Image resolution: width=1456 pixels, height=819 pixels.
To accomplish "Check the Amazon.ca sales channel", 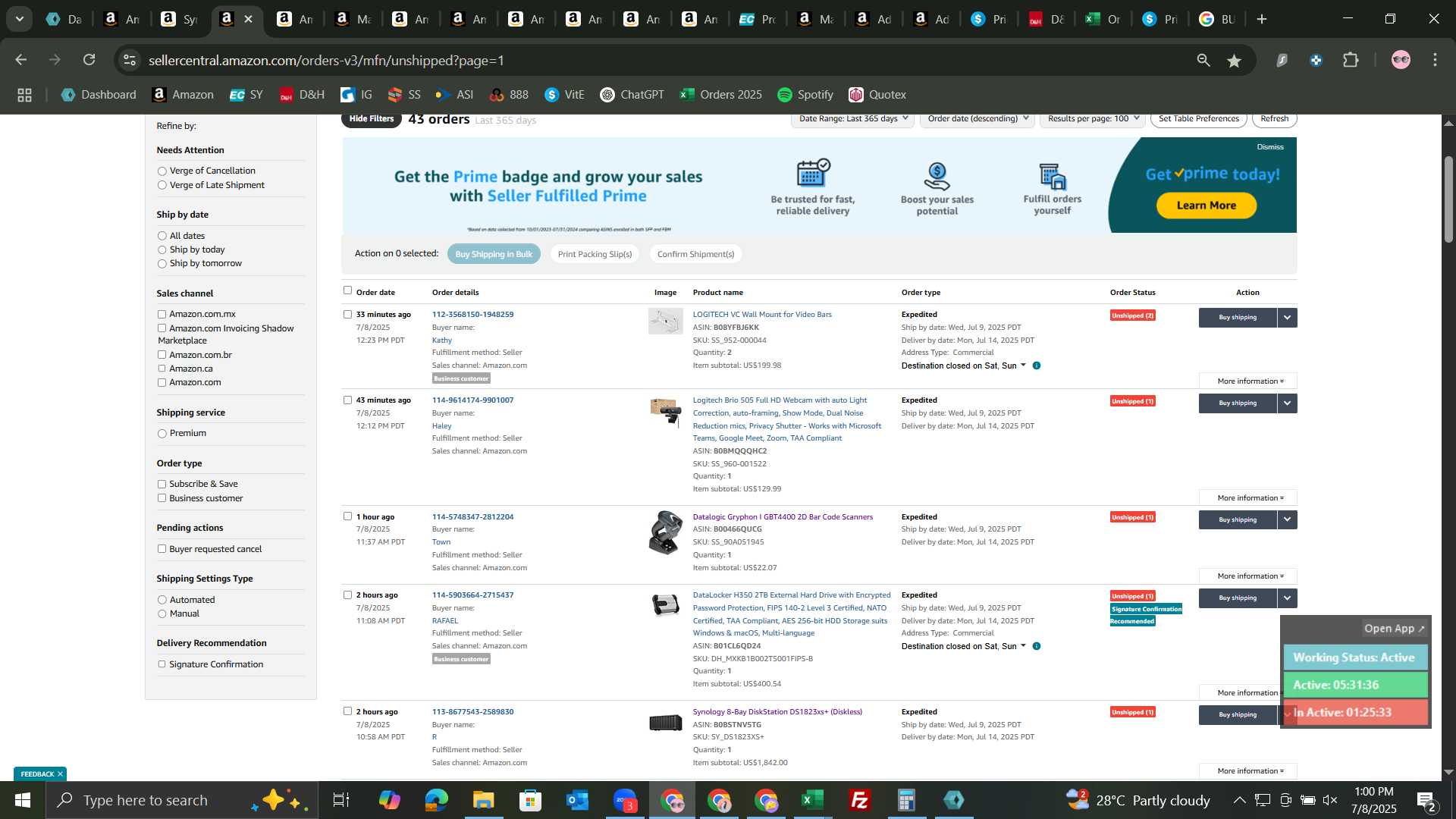I will pyautogui.click(x=162, y=369).
